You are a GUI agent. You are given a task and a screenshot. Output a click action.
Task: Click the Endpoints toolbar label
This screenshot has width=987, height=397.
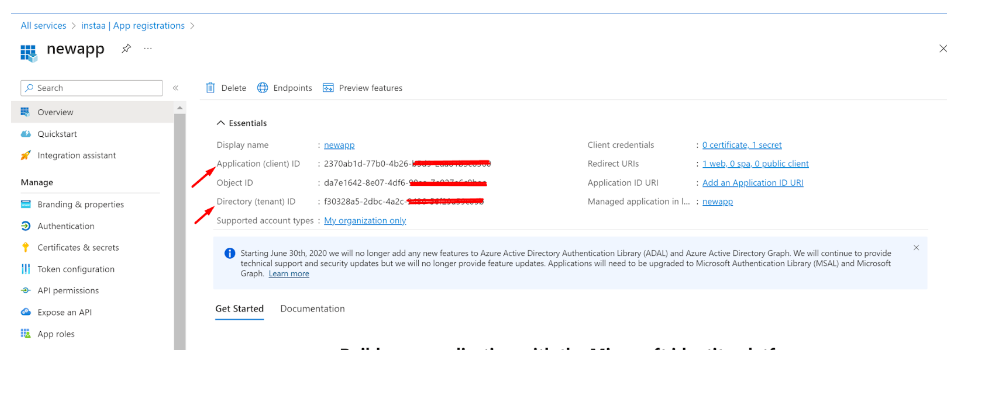(293, 88)
